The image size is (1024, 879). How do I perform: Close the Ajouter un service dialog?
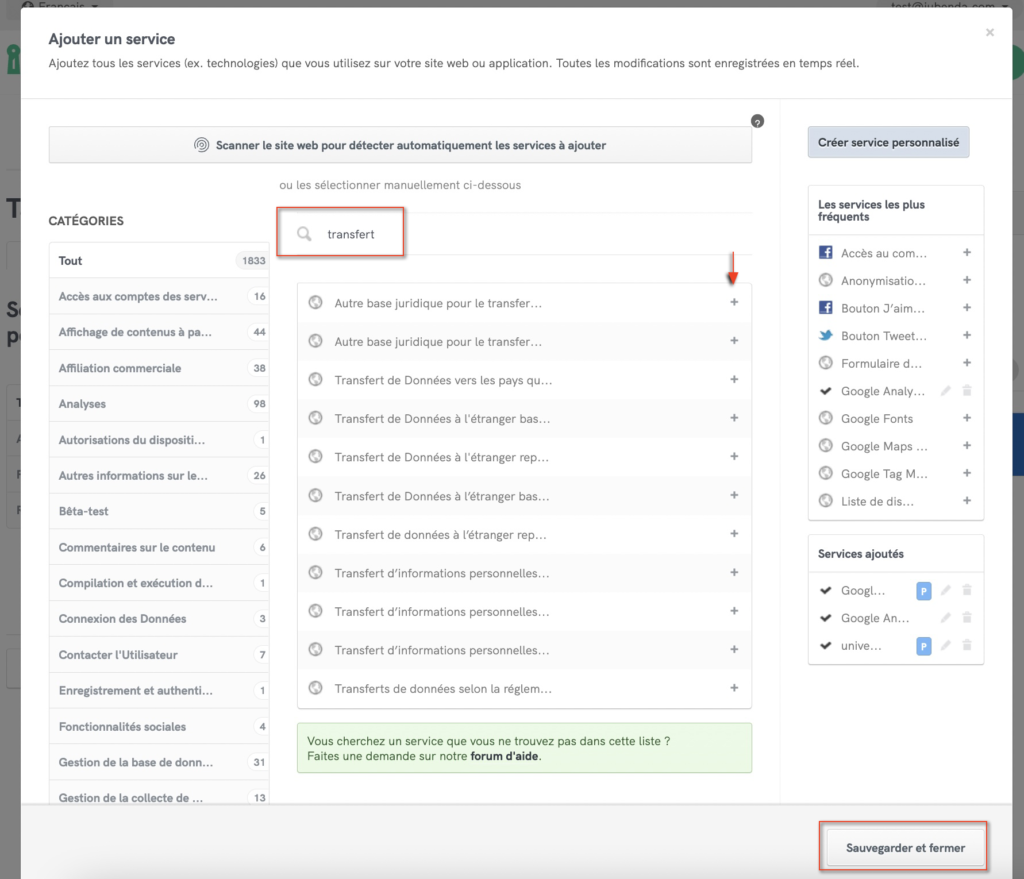tap(990, 33)
